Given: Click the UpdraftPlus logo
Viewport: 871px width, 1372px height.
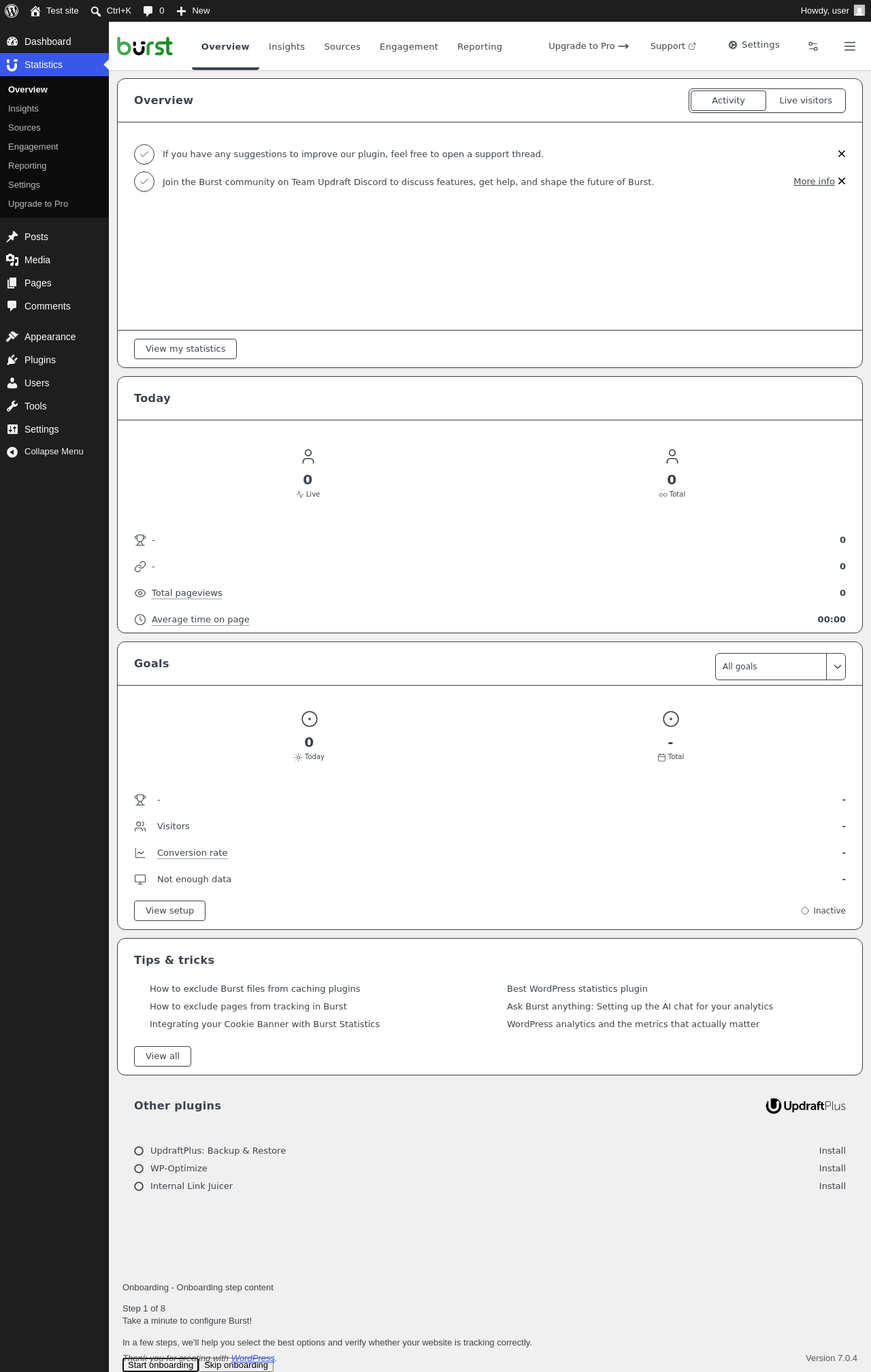Looking at the screenshot, I should [806, 1106].
